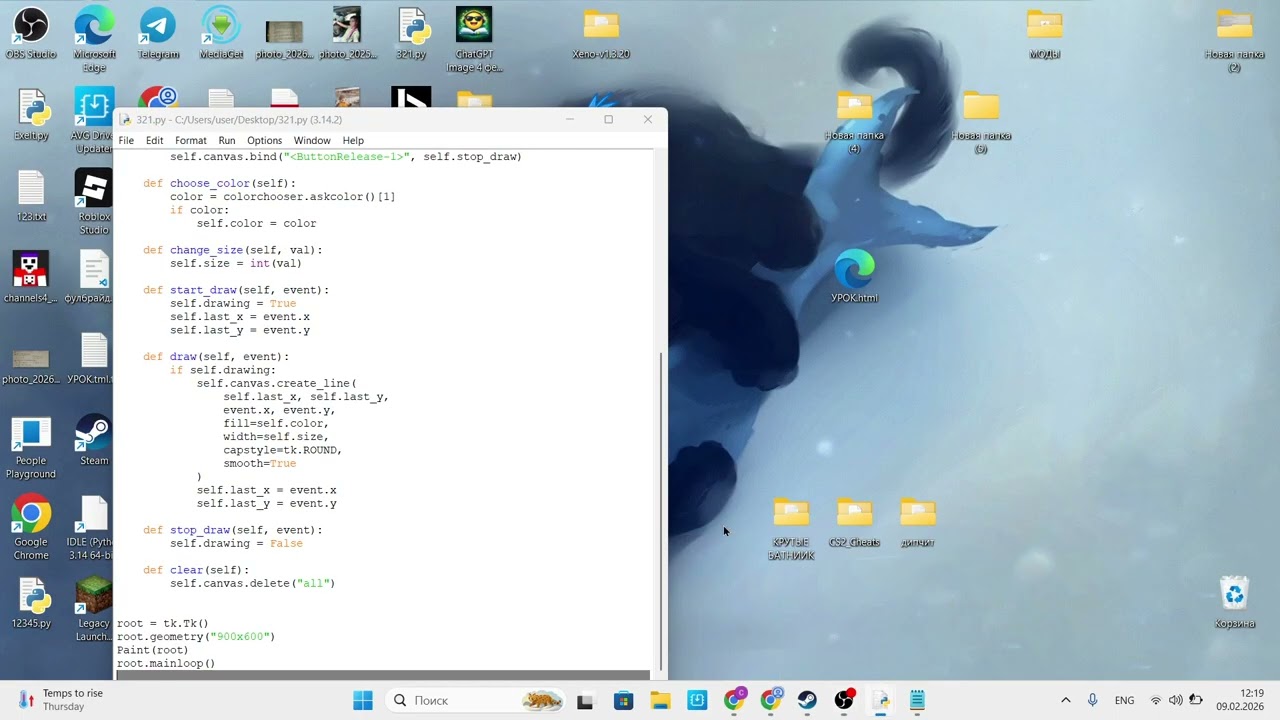Open the File menu in IDLE
The image size is (1280, 720).
(x=126, y=141)
